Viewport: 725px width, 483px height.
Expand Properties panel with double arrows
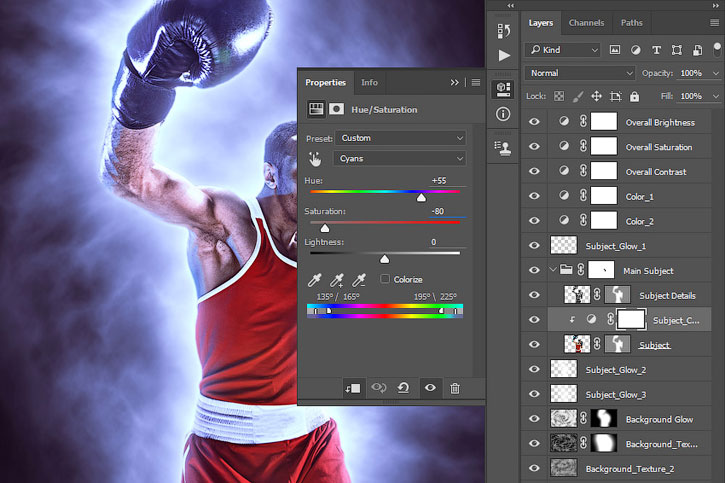tap(455, 82)
